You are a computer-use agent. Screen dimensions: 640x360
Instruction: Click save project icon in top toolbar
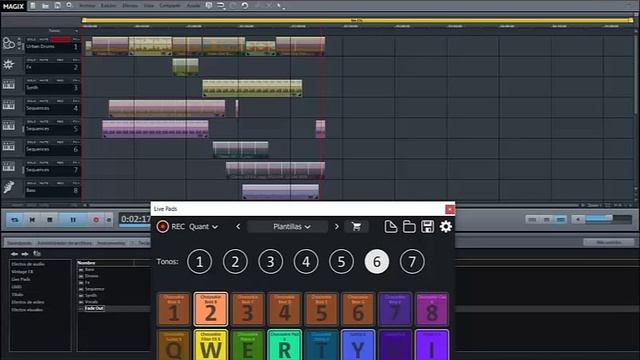(x=58, y=6)
